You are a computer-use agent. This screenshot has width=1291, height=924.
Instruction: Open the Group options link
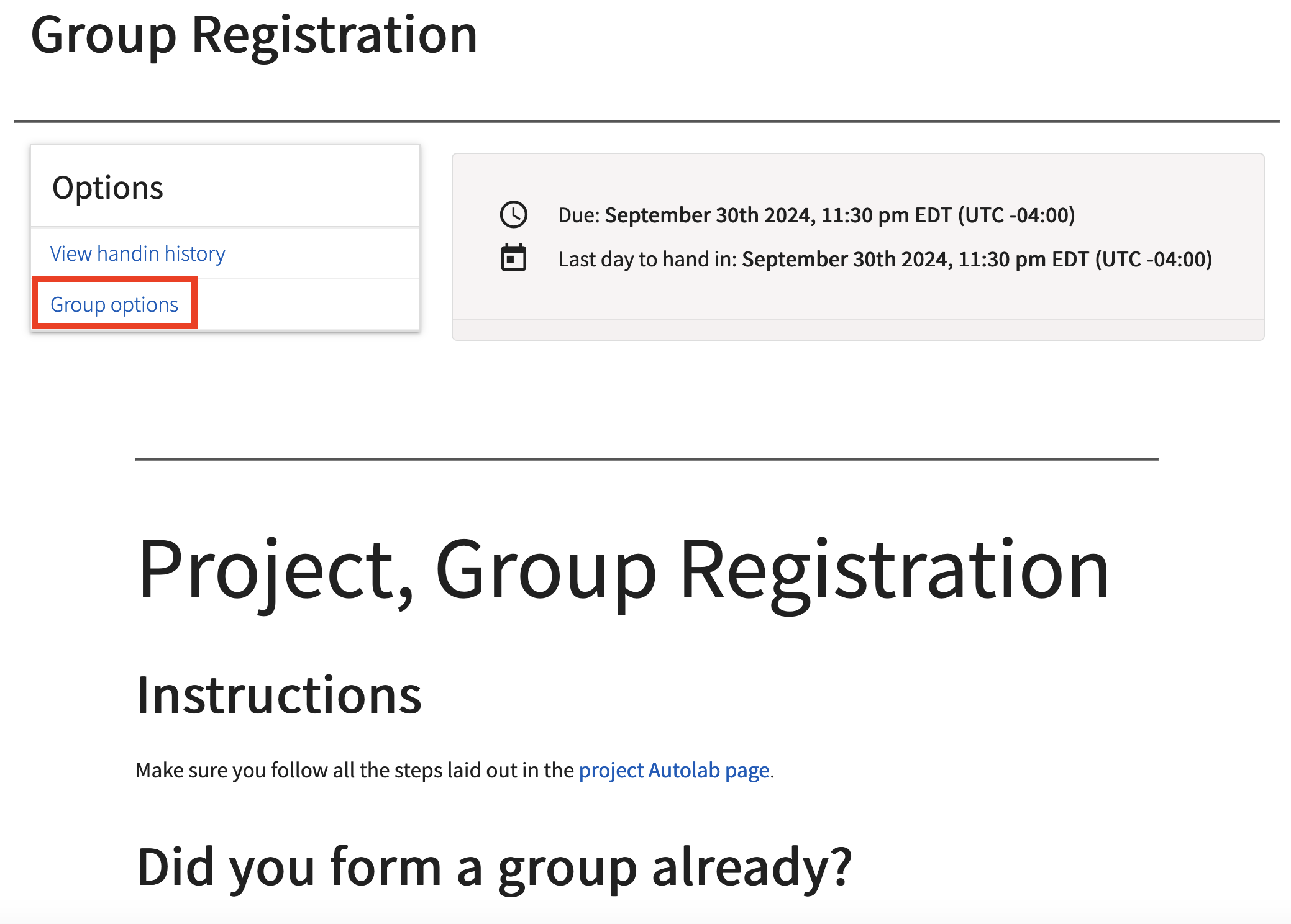click(x=114, y=304)
